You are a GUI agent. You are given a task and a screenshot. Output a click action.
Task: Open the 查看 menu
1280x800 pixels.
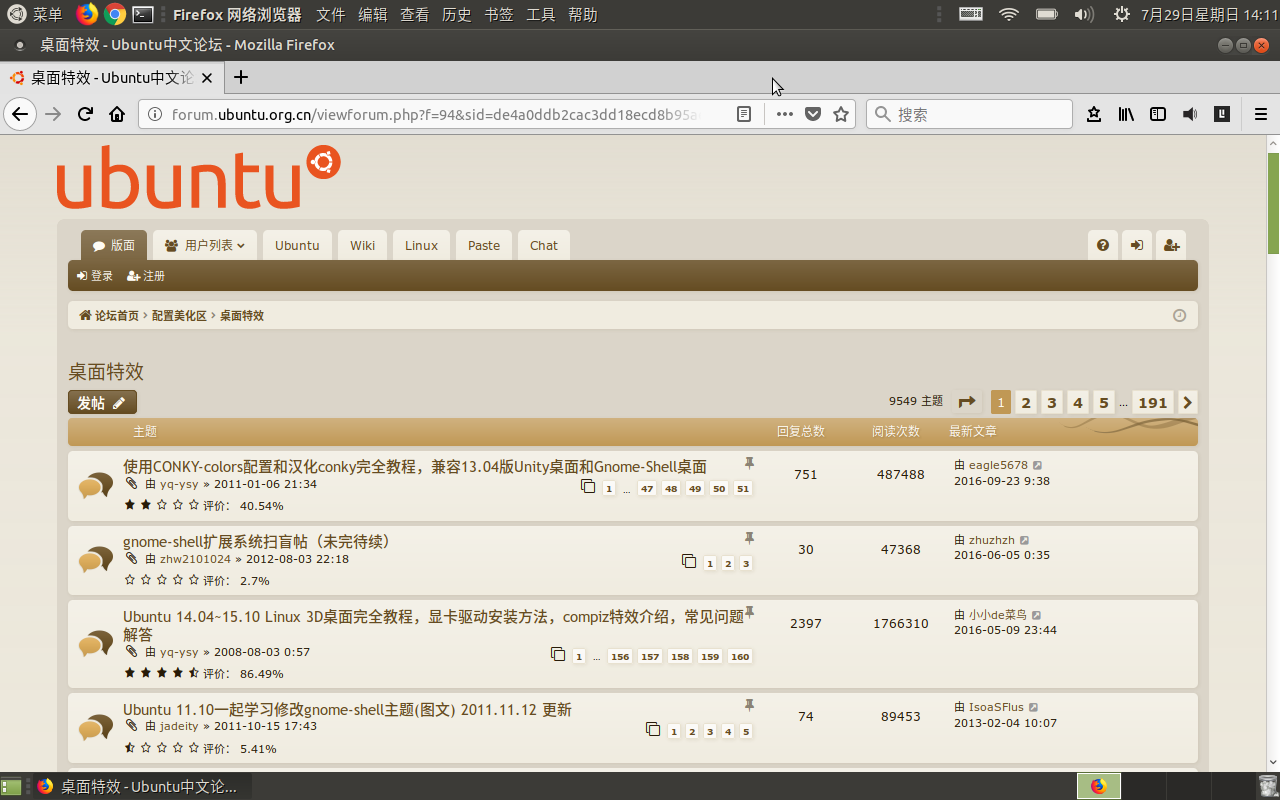tap(415, 14)
